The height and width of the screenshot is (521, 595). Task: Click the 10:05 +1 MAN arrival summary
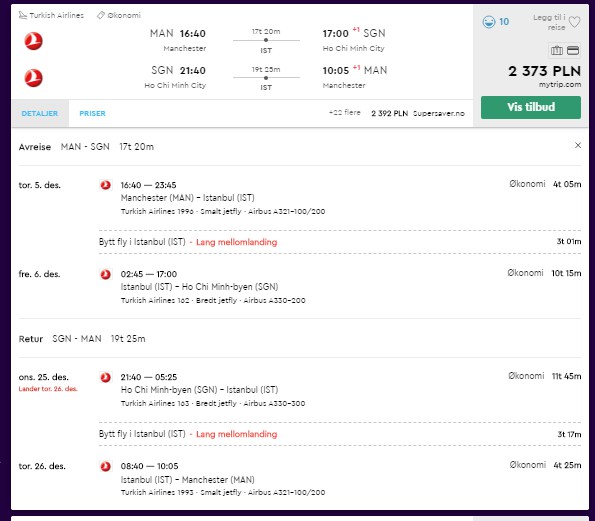pyautogui.click(x=355, y=70)
